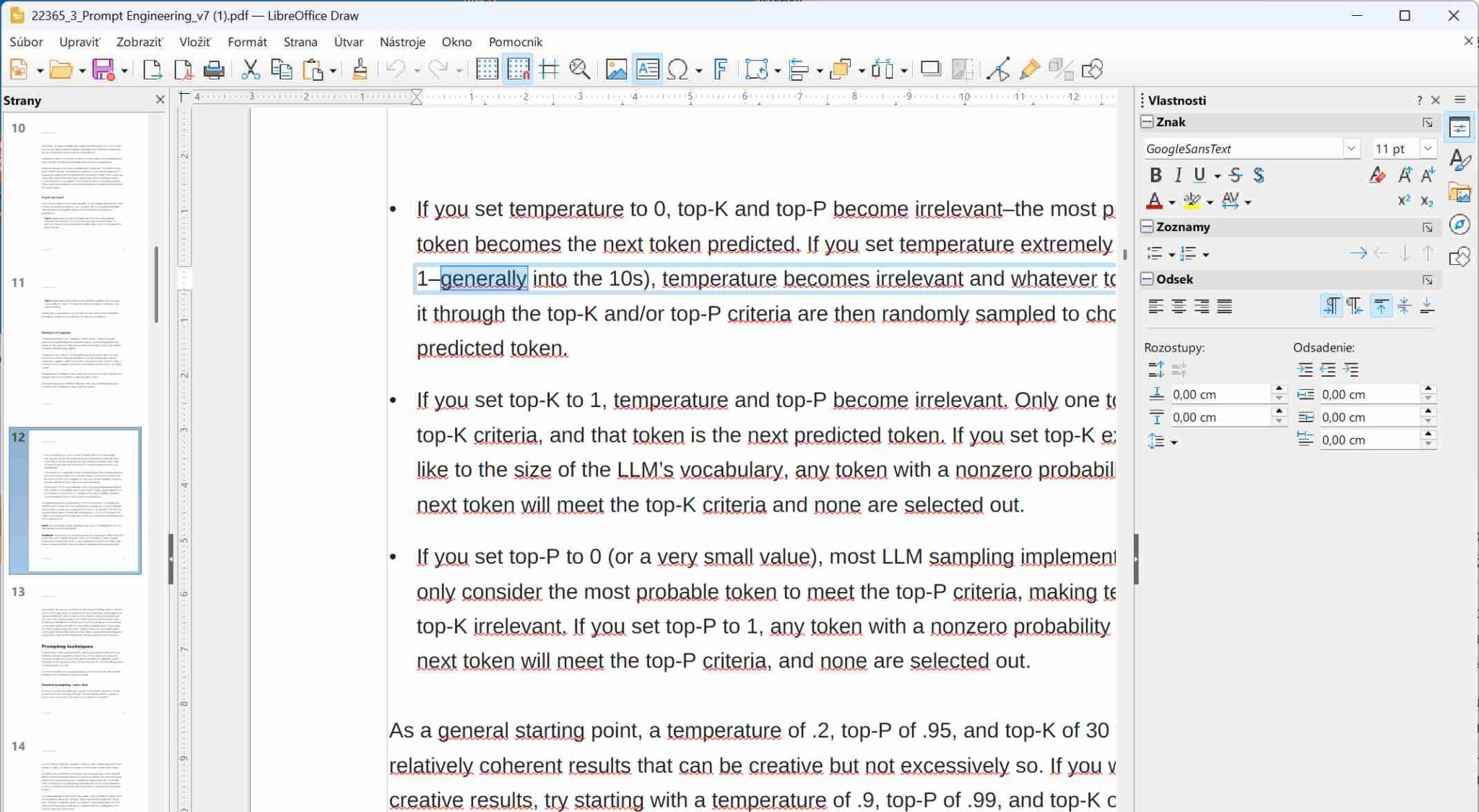
Task: Click the Insert Text Box icon
Action: click(x=647, y=69)
